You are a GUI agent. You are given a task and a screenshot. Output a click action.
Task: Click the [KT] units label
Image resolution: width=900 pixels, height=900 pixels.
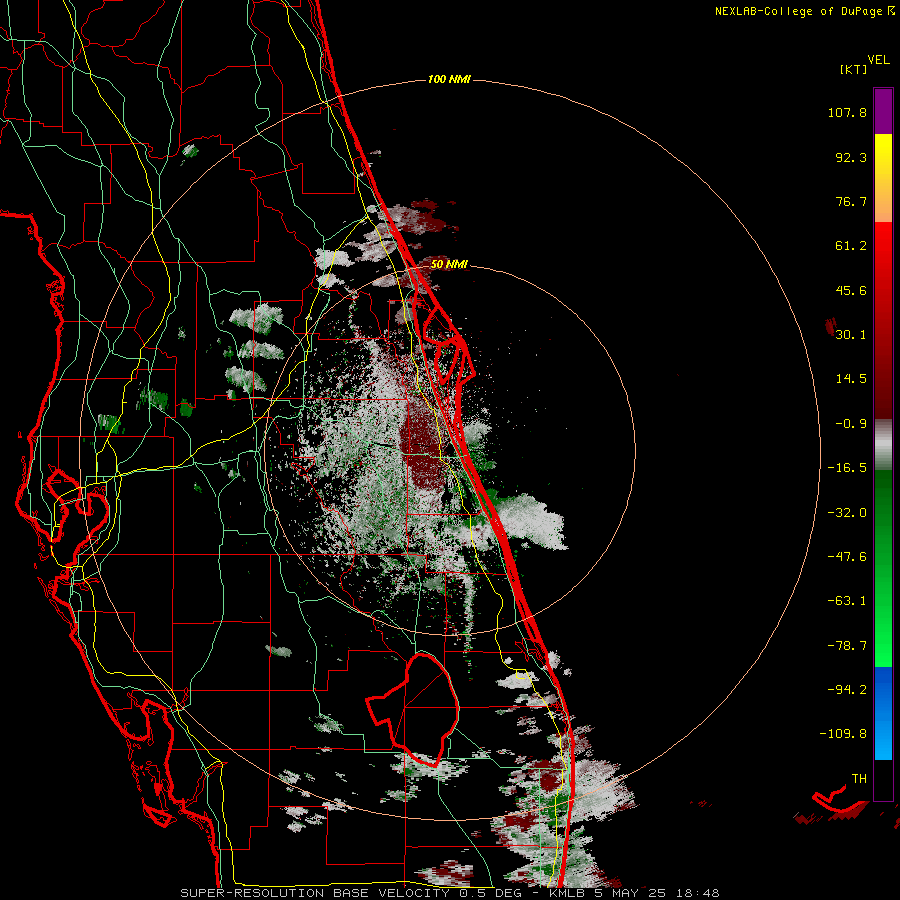(852, 69)
